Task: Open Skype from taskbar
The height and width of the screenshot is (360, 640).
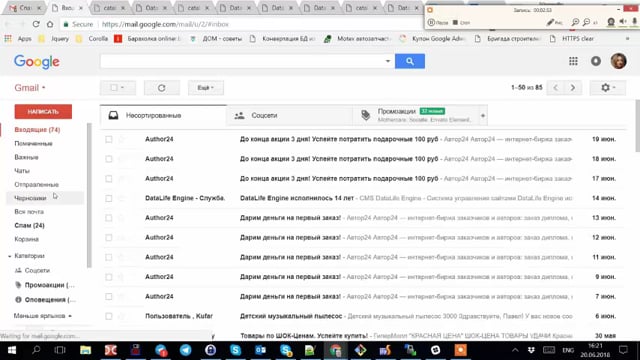Action: coord(236,350)
